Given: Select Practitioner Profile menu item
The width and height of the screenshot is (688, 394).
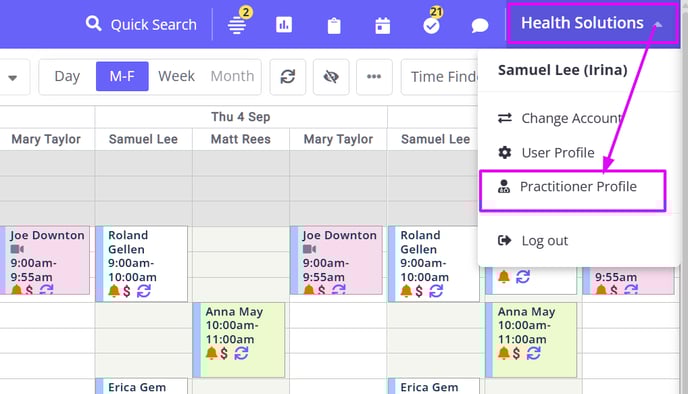Looking at the screenshot, I should point(573,187).
